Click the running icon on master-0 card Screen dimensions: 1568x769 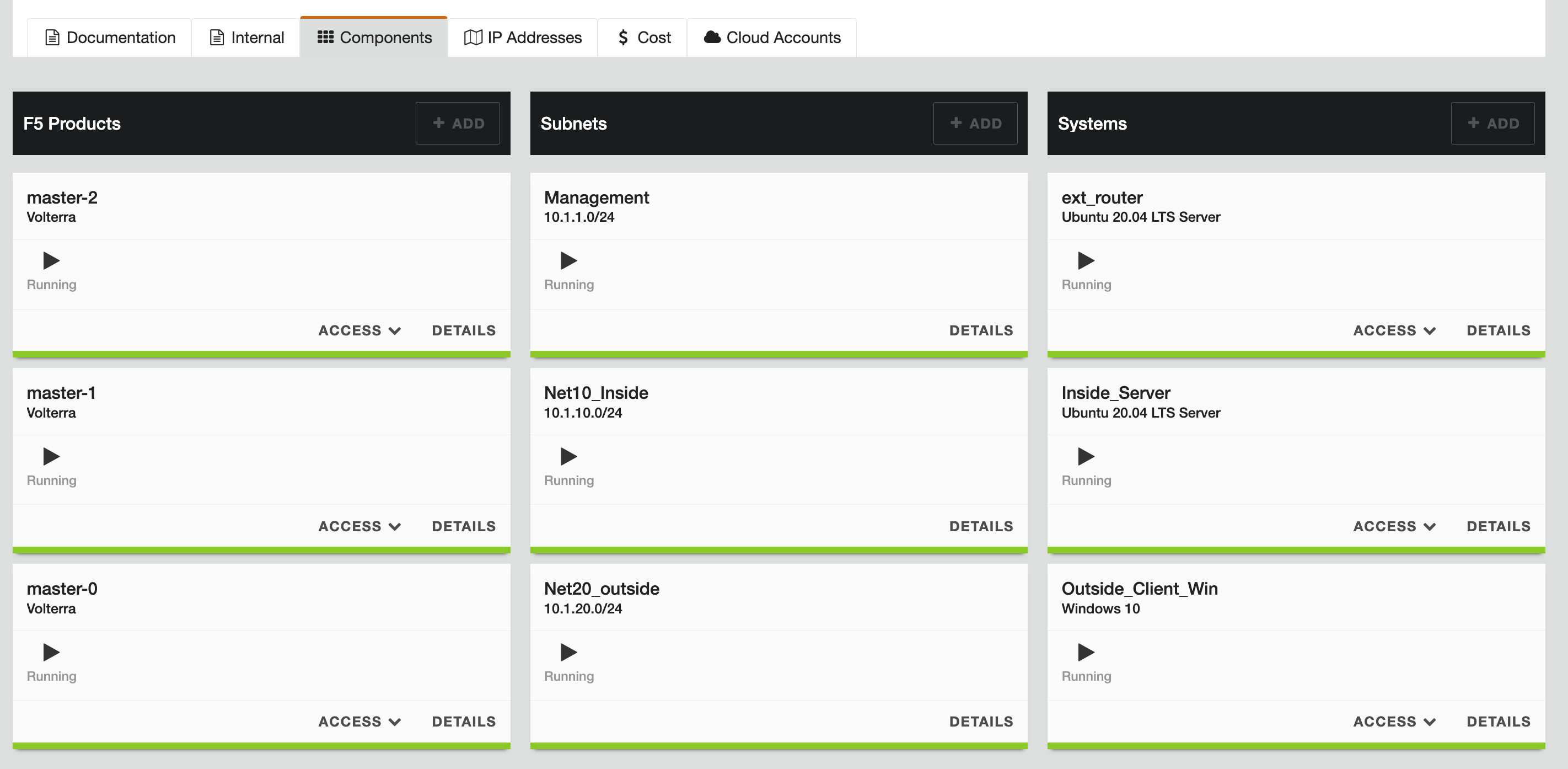coord(51,652)
